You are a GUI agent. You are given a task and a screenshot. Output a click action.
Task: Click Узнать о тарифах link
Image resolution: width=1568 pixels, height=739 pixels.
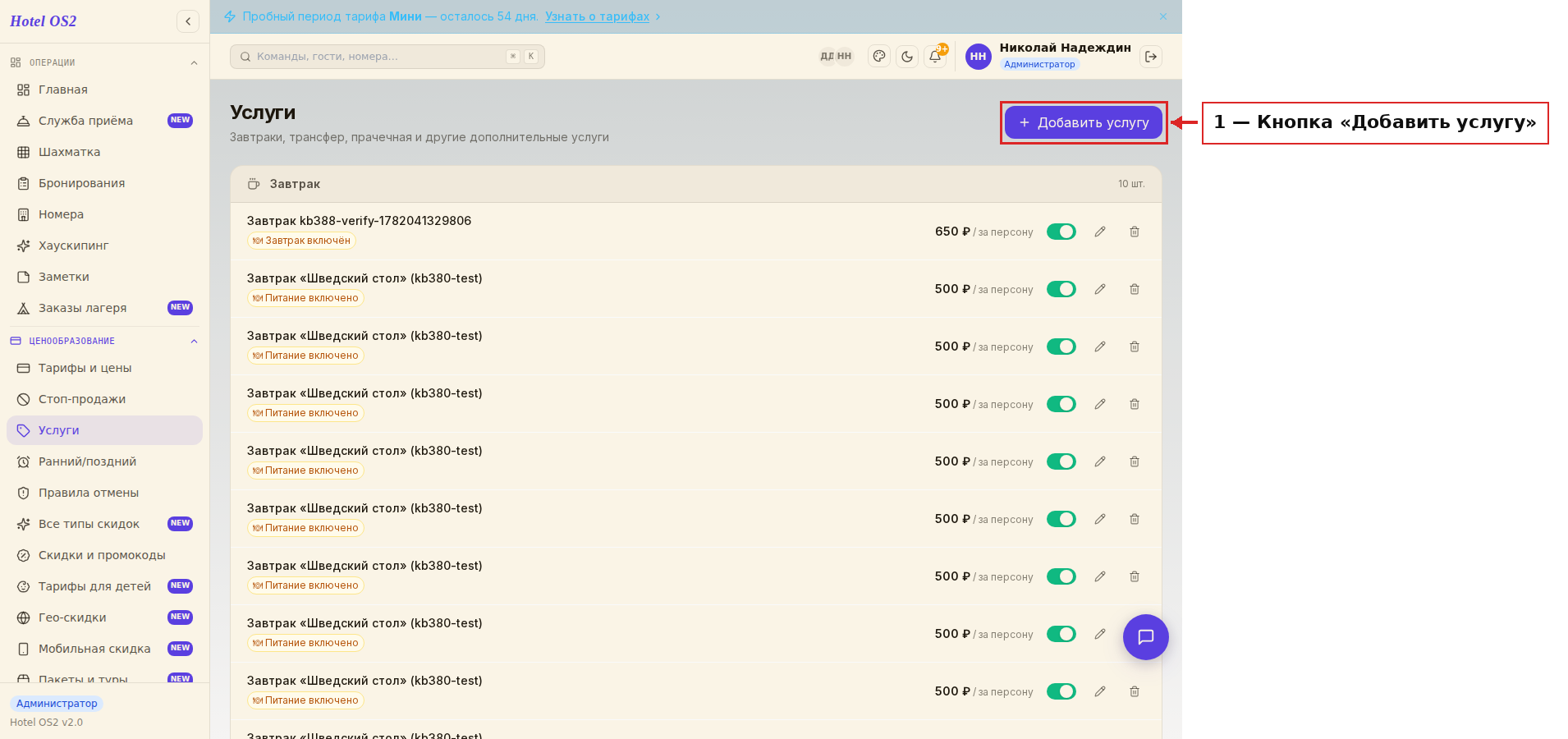tap(597, 16)
